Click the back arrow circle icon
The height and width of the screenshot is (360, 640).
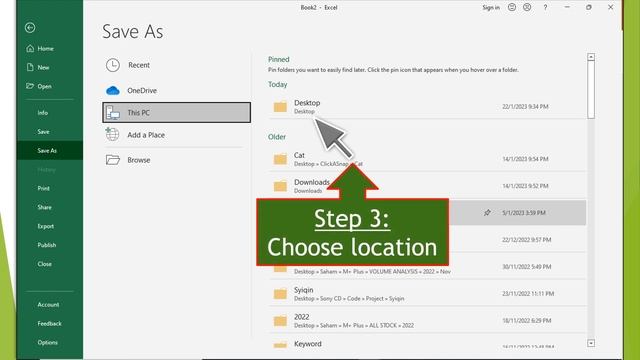30,27
